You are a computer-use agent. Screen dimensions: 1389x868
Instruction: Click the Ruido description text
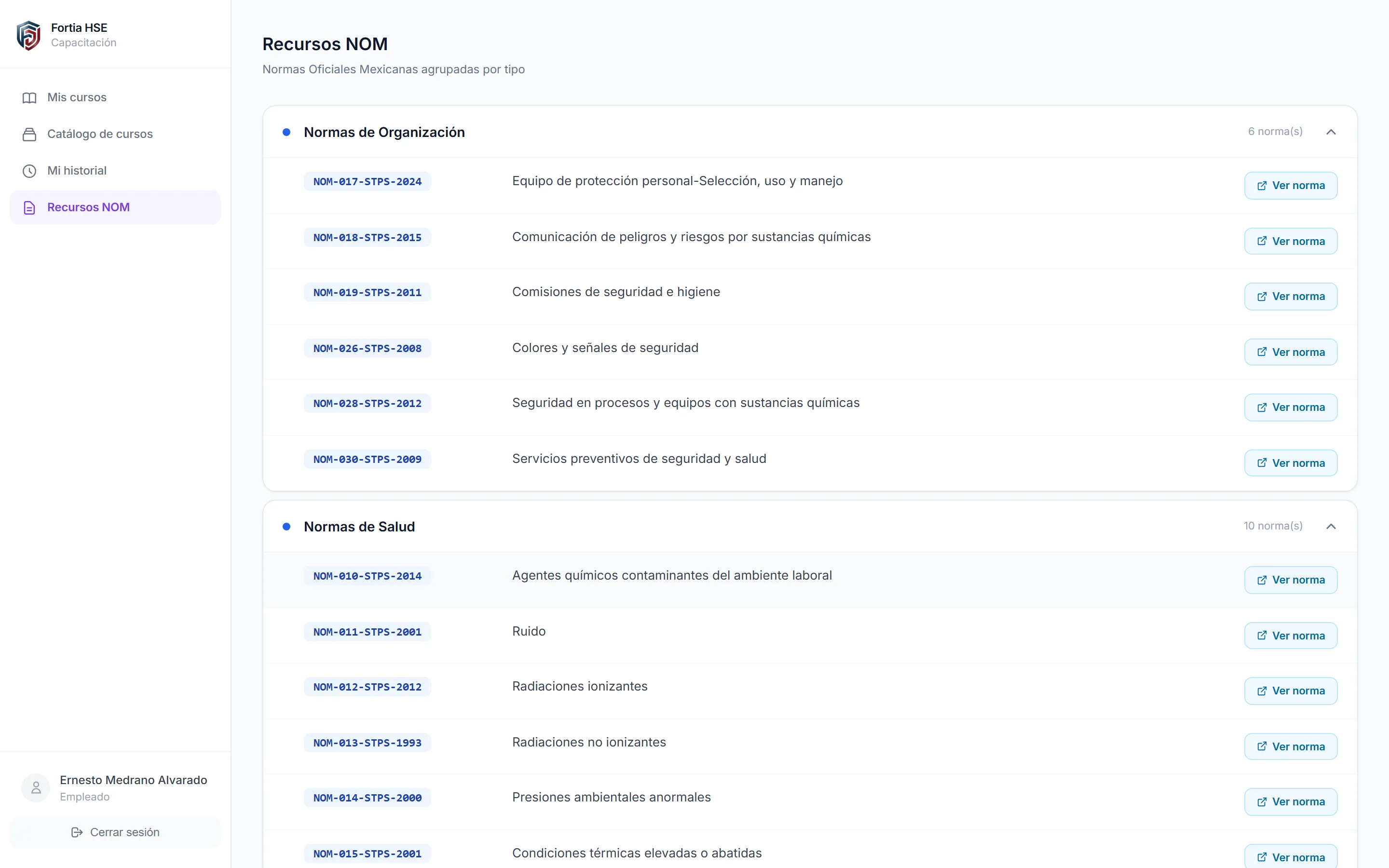point(529,631)
